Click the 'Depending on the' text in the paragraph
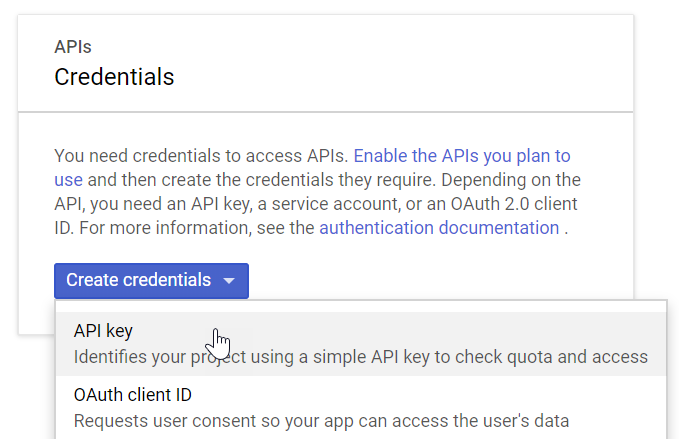The image size is (679, 439). pos(511,180)
